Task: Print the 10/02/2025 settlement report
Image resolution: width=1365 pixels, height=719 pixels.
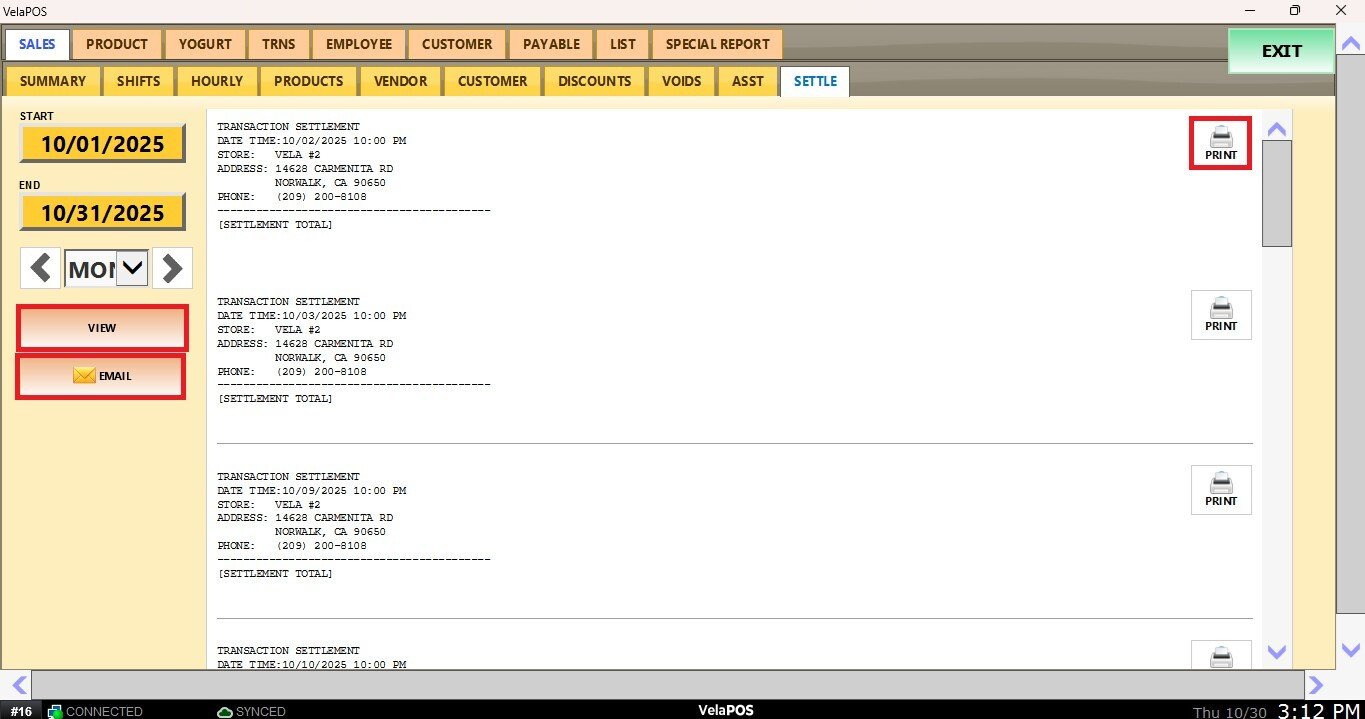Action: pyautogui.click(x=1220, y=142)
